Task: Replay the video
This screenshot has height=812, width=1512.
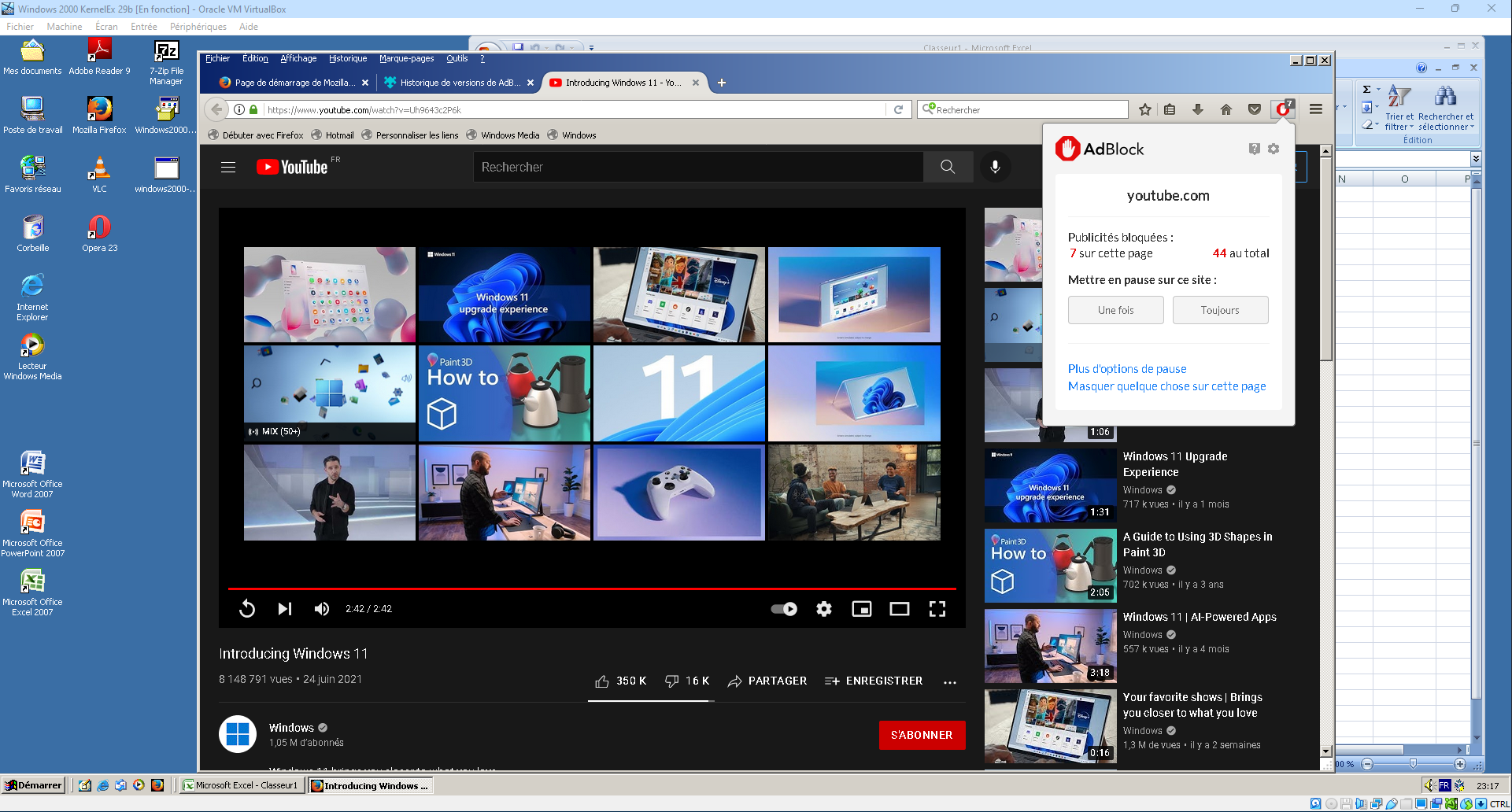Action: coord(247,609)
